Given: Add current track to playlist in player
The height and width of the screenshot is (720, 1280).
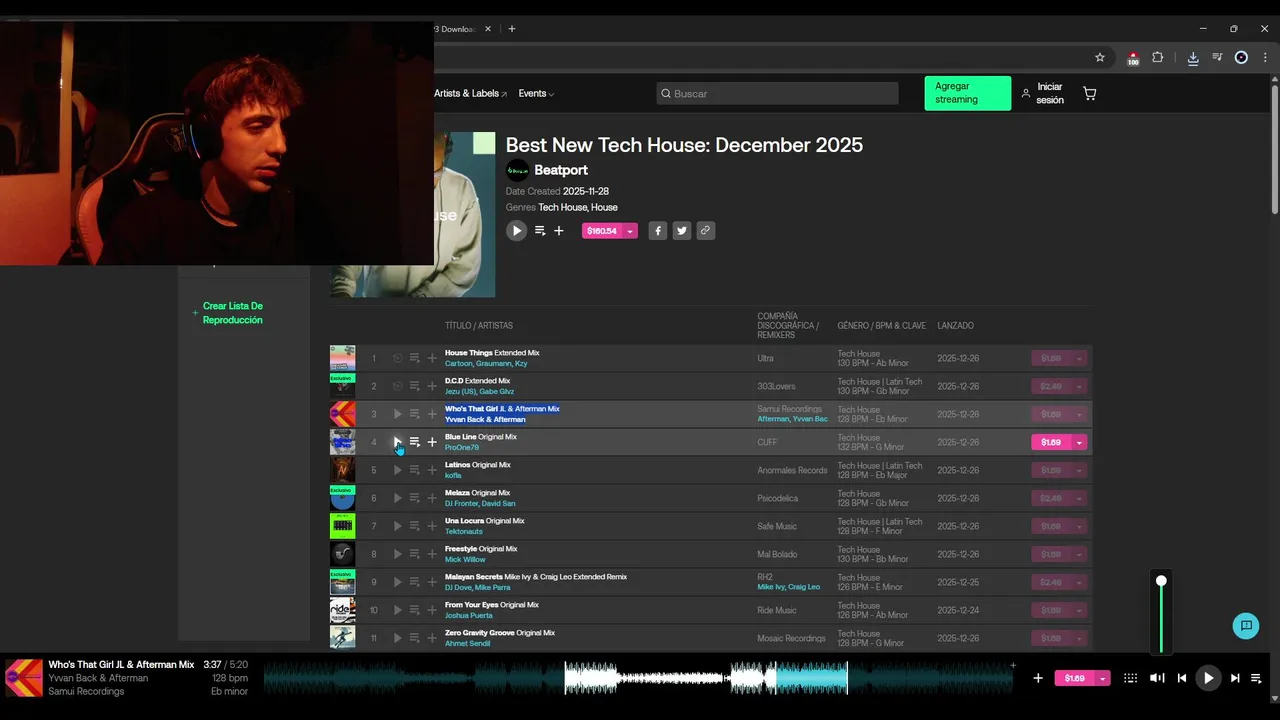Looking at the screenshot, I should coord(1038,678).
